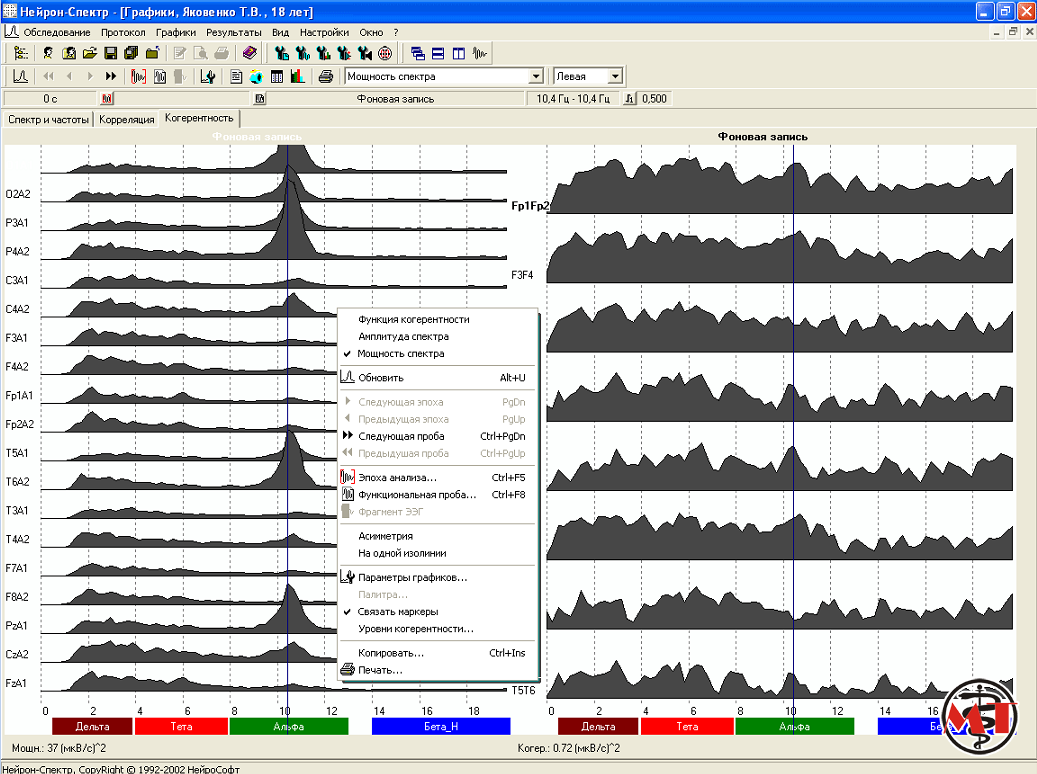The height and width of the screenshot is (774, 1037).
Task: Open the 'Левая' dropdown list
Action: pyautogui.click(x=588, y=76)
